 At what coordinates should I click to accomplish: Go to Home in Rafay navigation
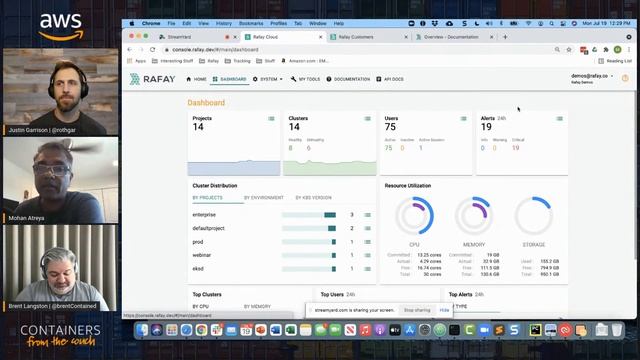[196, 79]
